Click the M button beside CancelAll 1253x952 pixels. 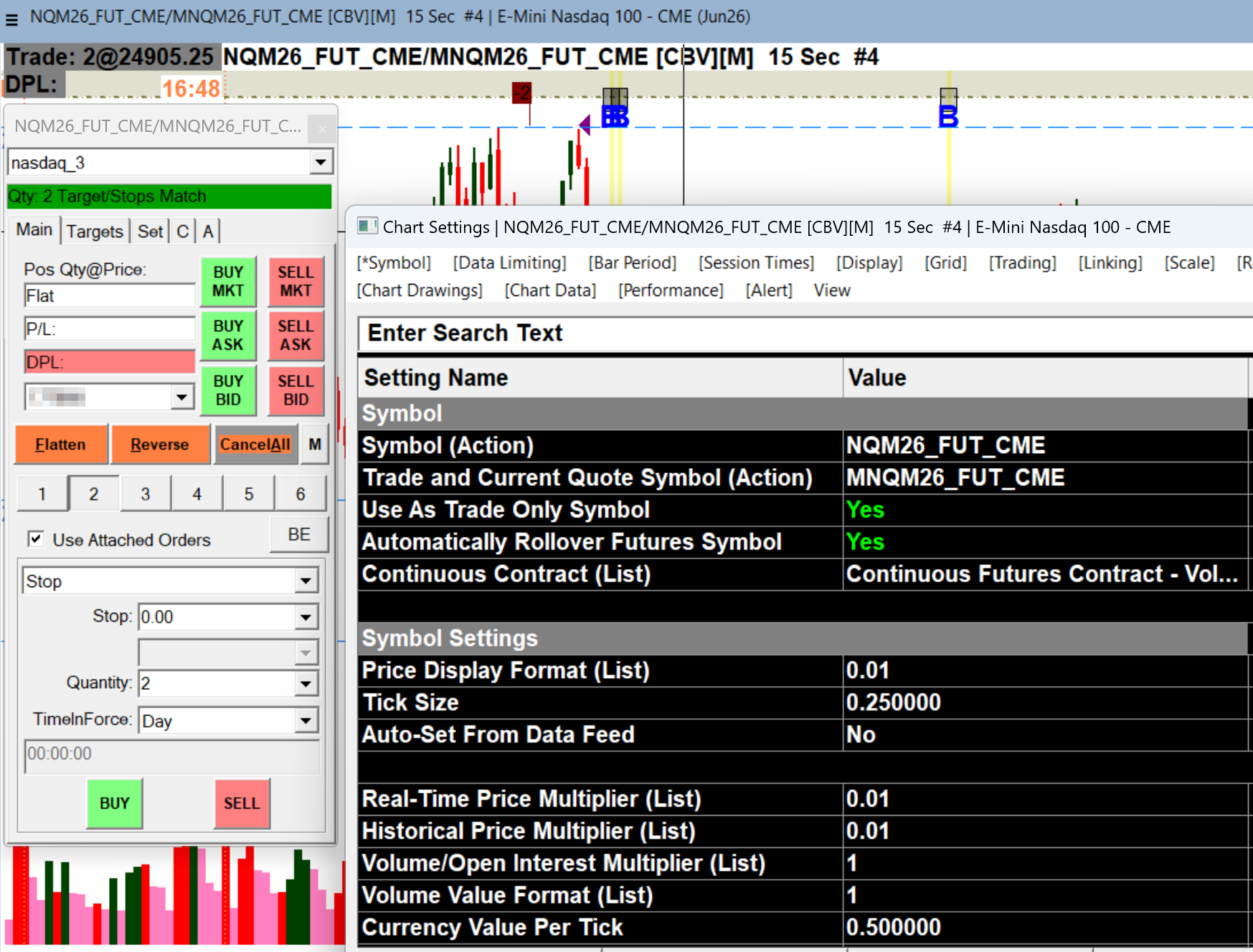point(315,444)
